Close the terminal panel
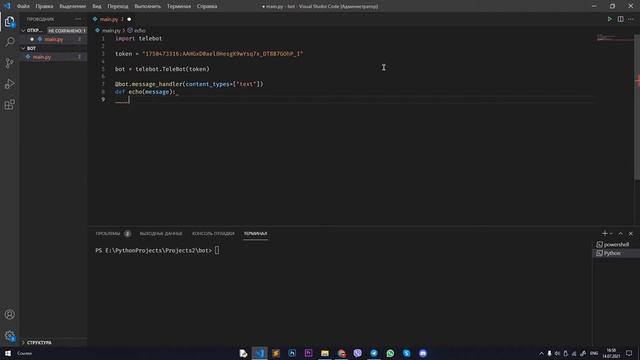Viewport: 640px width, 360px height. (x=631, y=233)
